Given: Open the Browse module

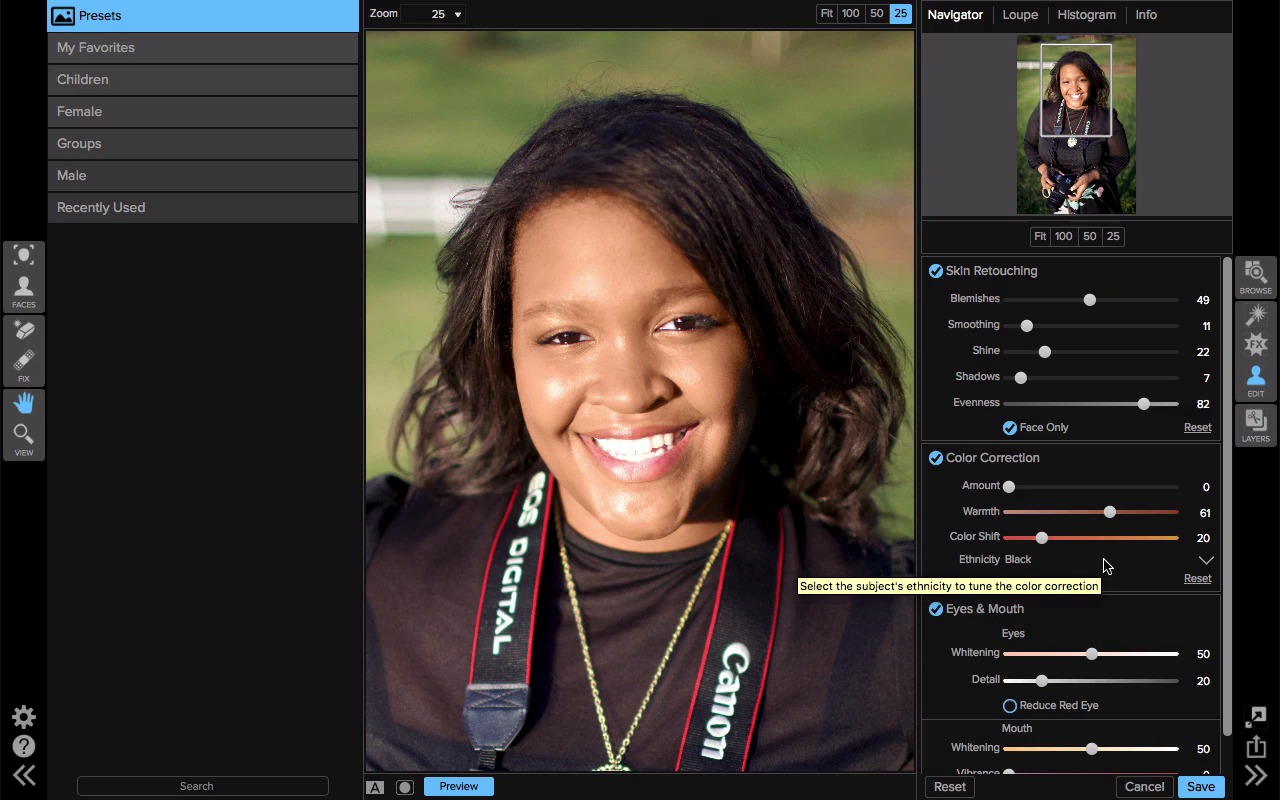Looking at the screenshot, I should (1256, 277).
